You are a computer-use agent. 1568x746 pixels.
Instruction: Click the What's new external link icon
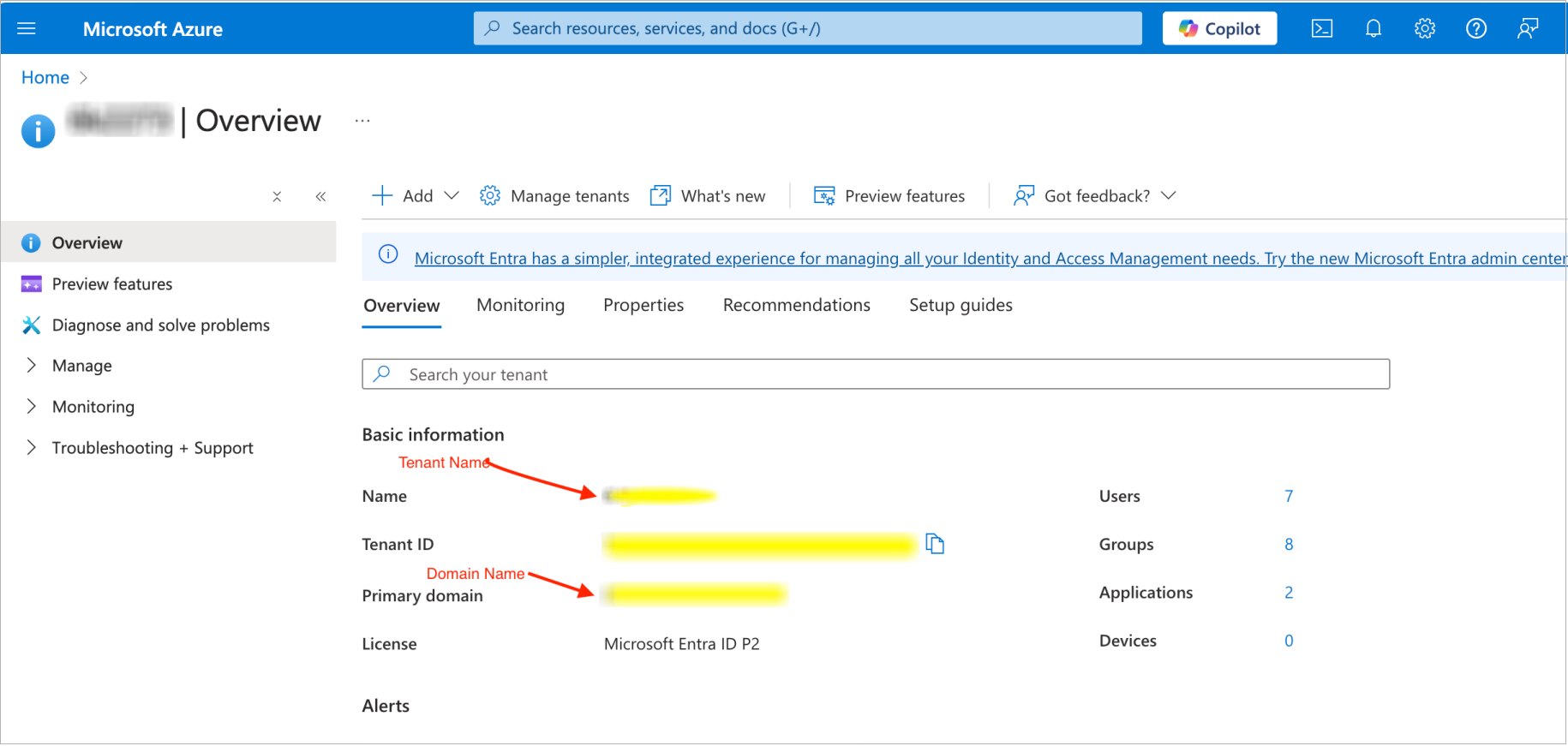pyautogui.click(x=661, y=196)
